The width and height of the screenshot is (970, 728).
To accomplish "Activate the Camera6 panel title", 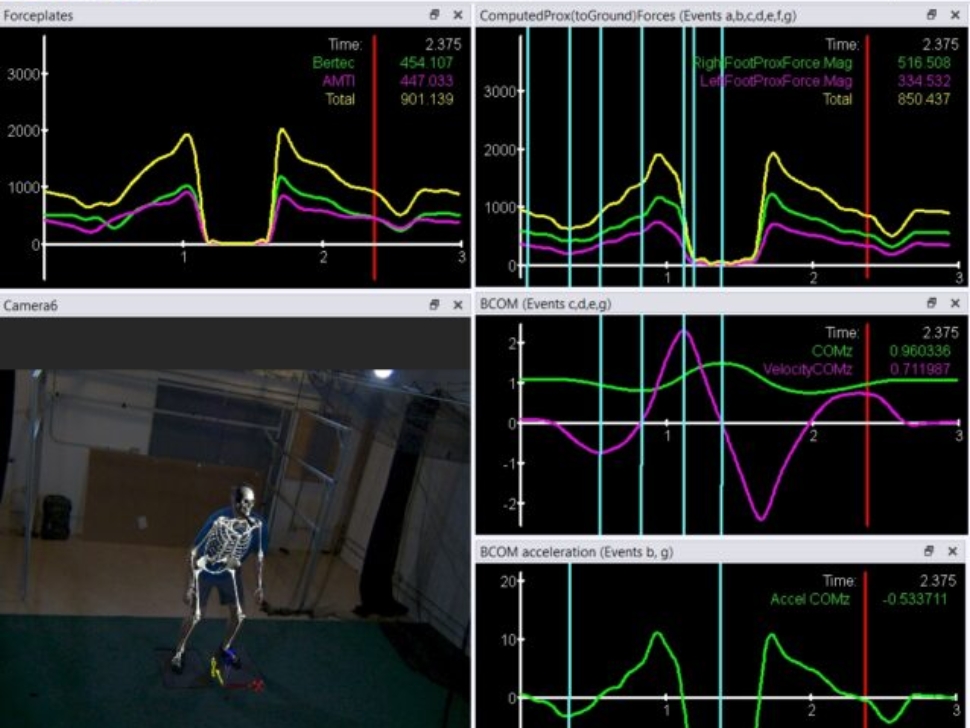I will [29, 305].
